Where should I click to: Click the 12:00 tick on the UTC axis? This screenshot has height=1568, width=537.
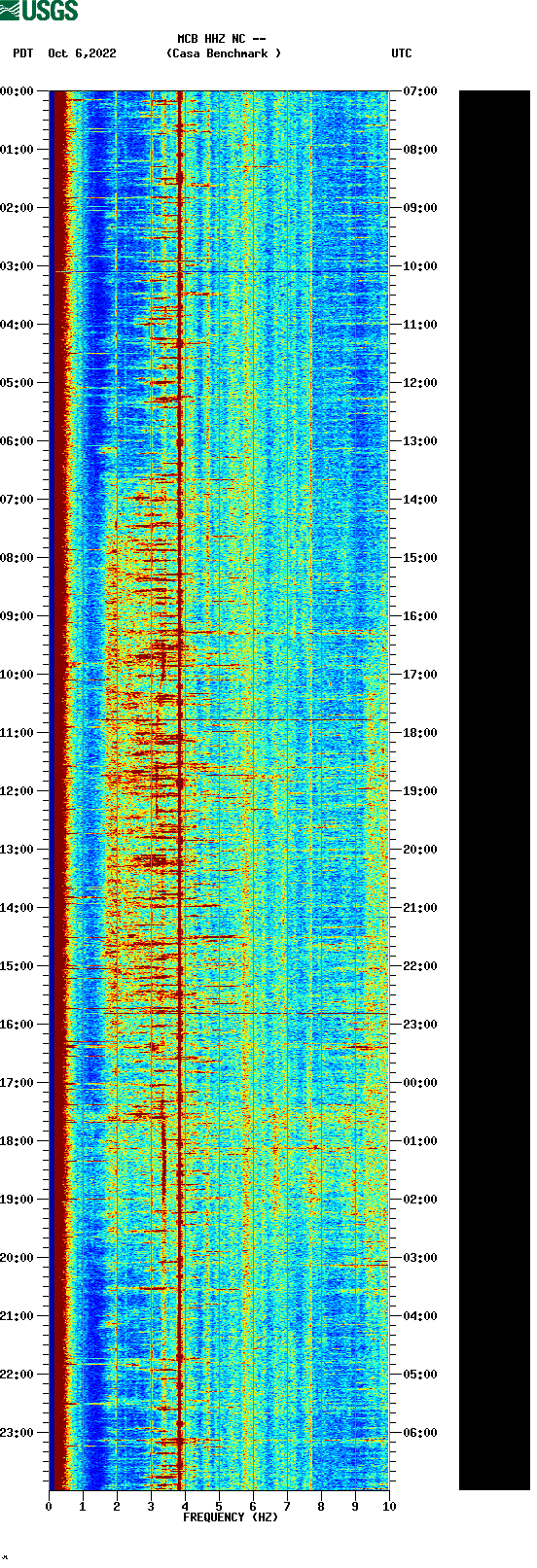(419, 383)
